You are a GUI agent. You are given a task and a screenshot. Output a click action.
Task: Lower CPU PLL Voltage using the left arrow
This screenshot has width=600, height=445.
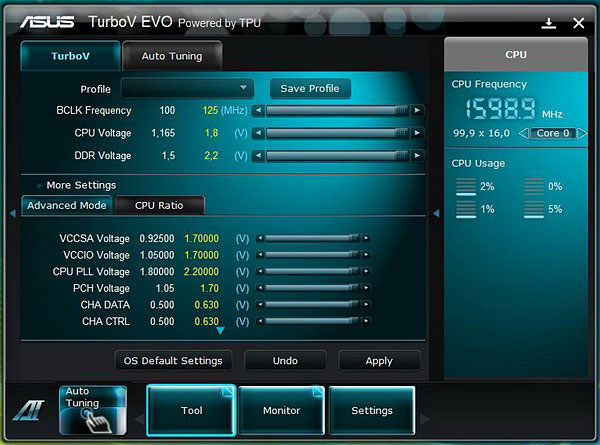tap(260, 271)
